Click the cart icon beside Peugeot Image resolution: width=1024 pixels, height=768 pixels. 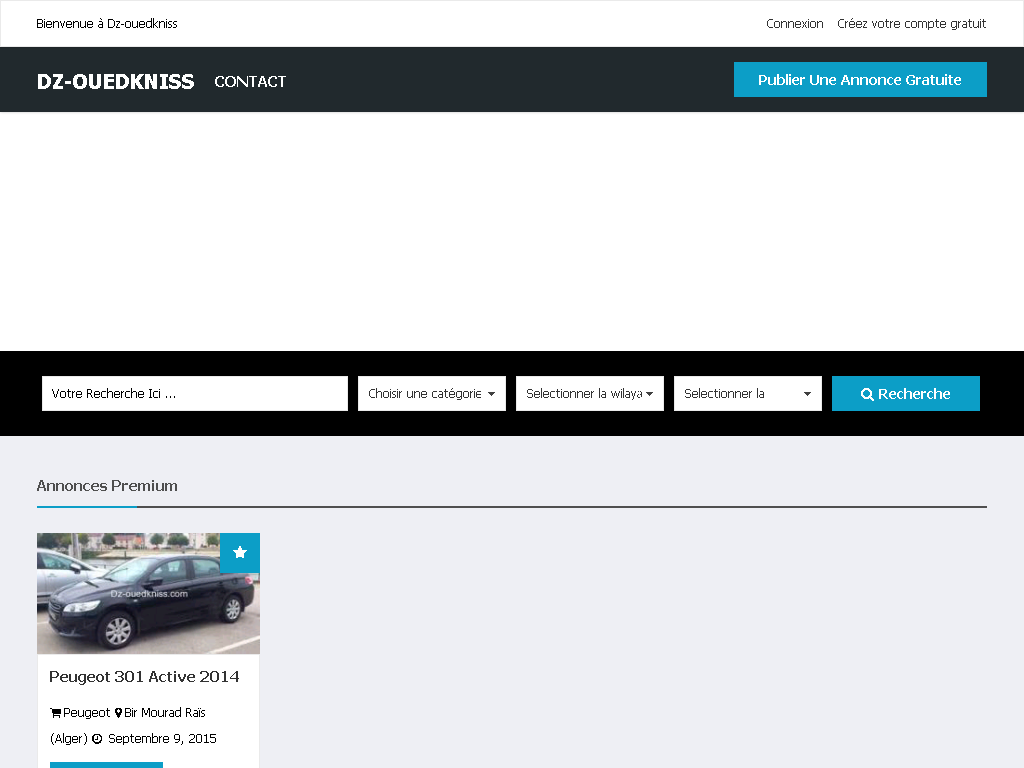(55, 713)
